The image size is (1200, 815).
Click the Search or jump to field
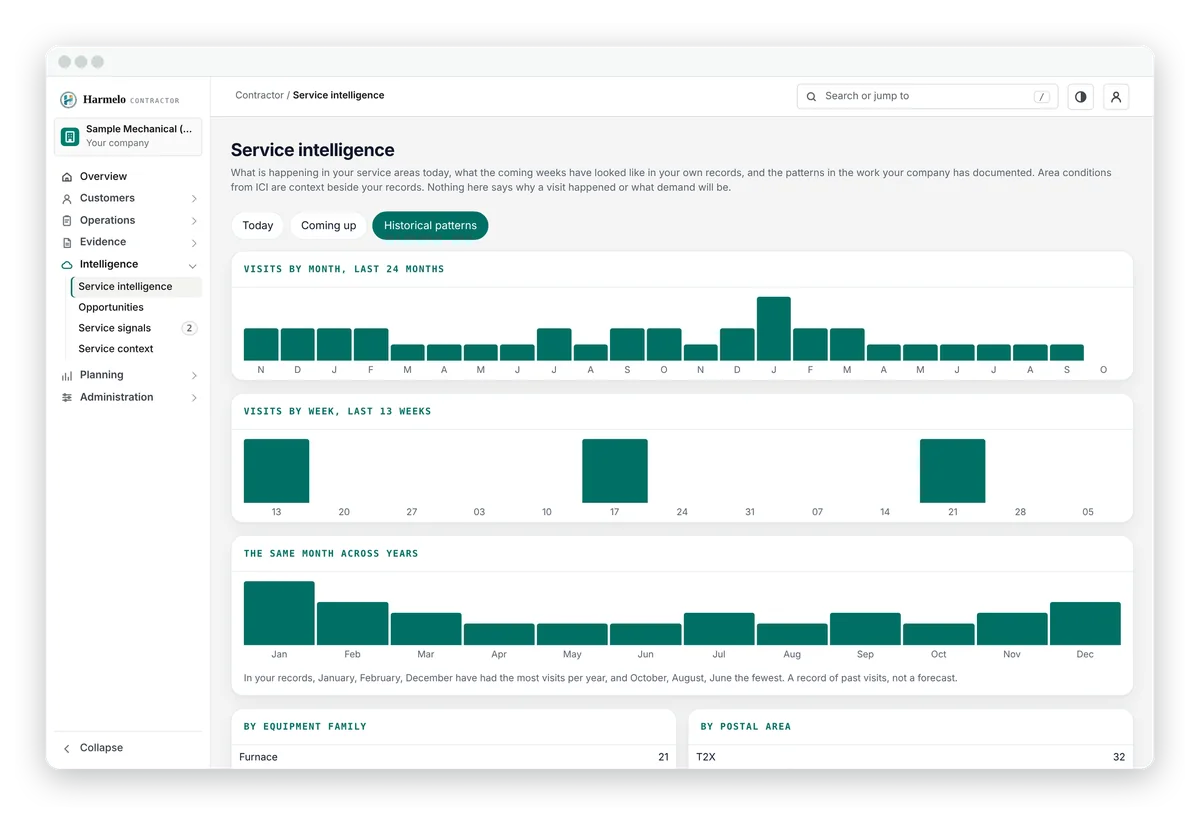coord(927,97)
